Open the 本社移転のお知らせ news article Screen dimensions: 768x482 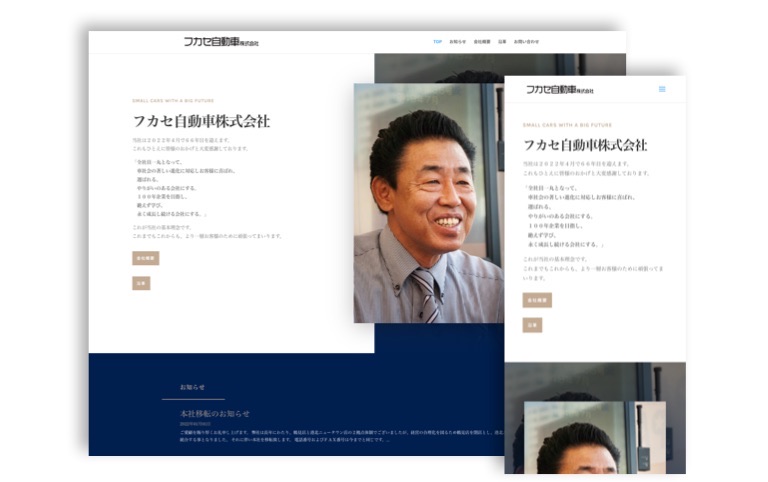pos(215,413)
